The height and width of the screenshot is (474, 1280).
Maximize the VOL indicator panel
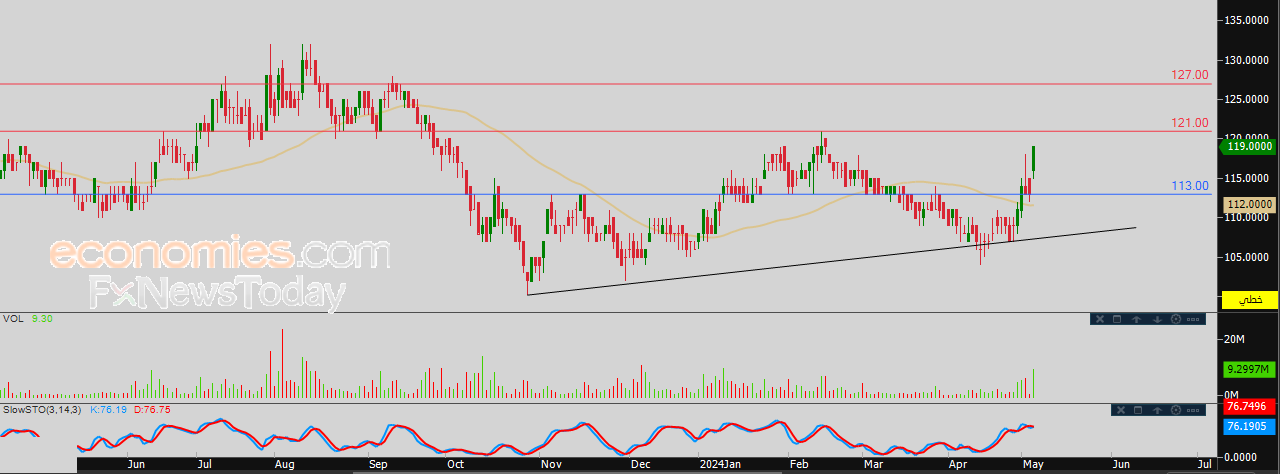(x=1117, y=319)
